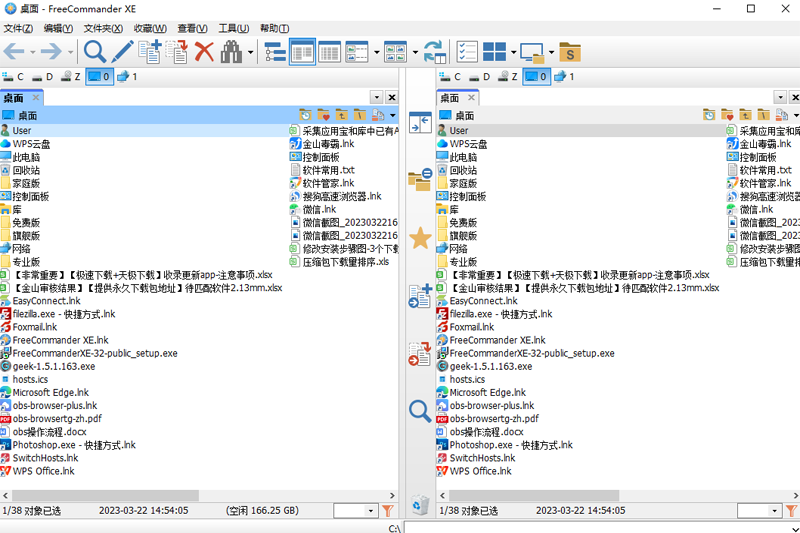800x533 pixels.
Task: Click the pencil edit icon in toolbar
Action: pos(122,52)
